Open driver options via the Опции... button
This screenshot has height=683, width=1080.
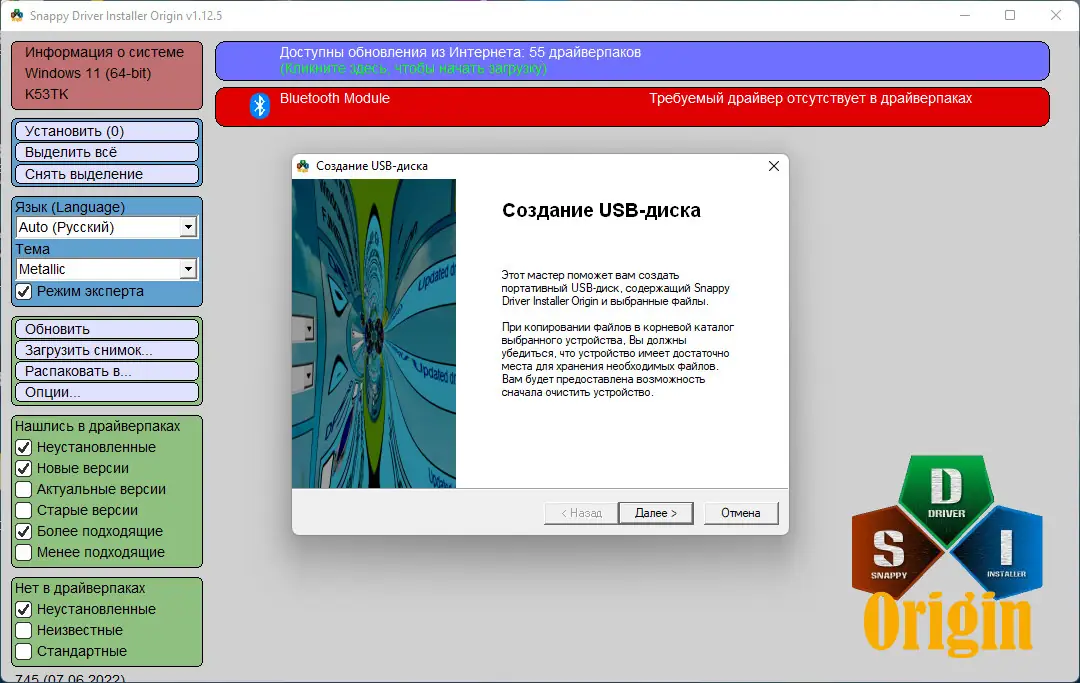click(105, 392)
